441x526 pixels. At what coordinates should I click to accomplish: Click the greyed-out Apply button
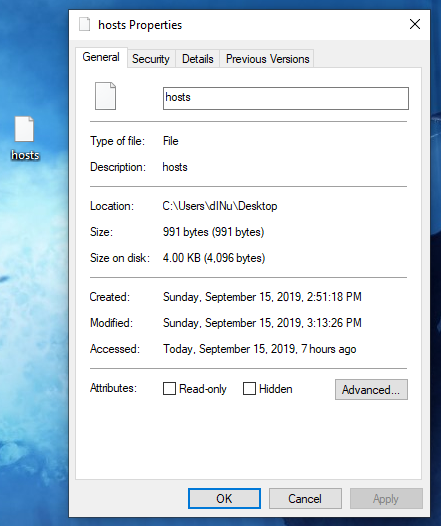point(386,498)
